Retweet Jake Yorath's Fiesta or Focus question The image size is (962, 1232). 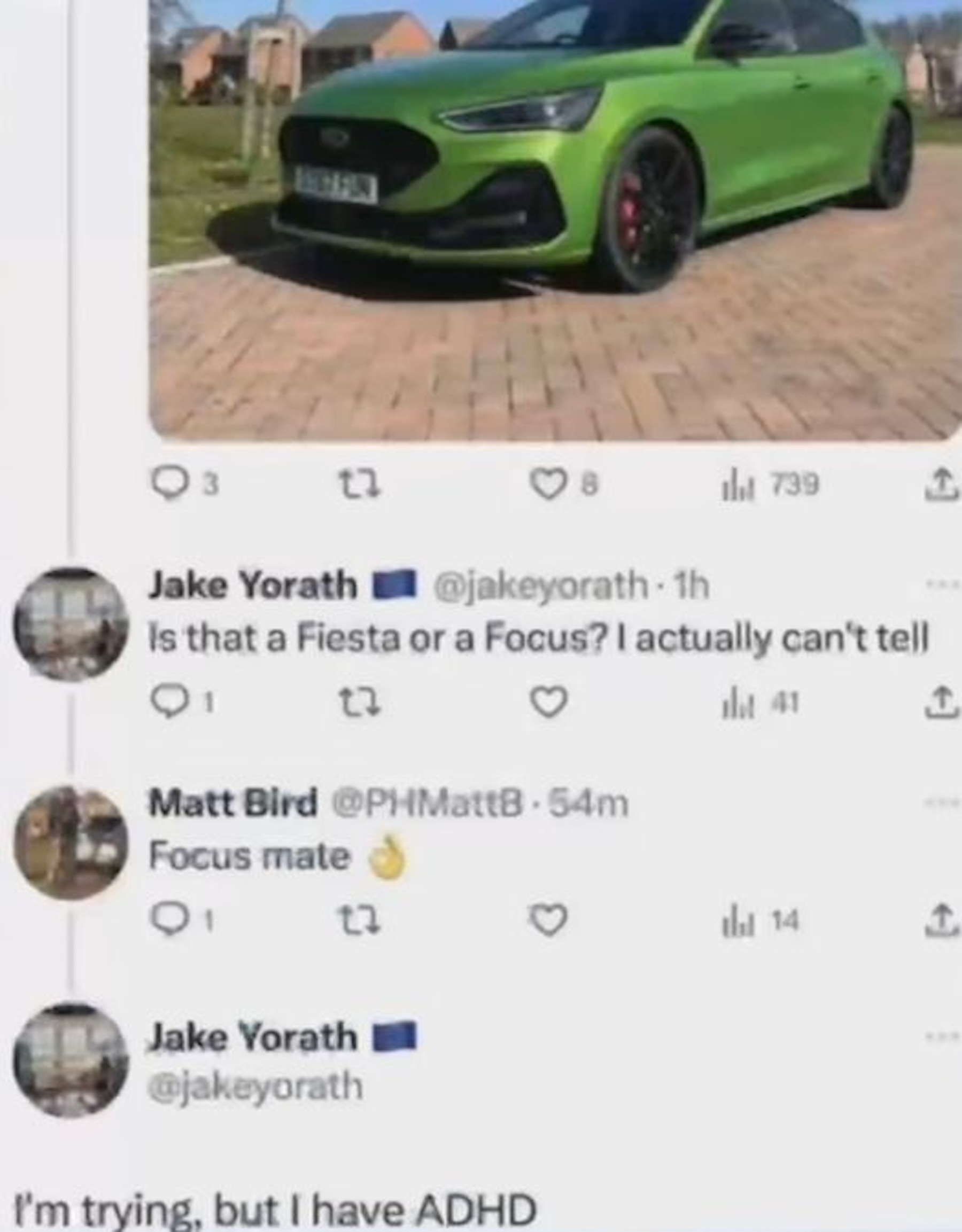coord(359,703)
